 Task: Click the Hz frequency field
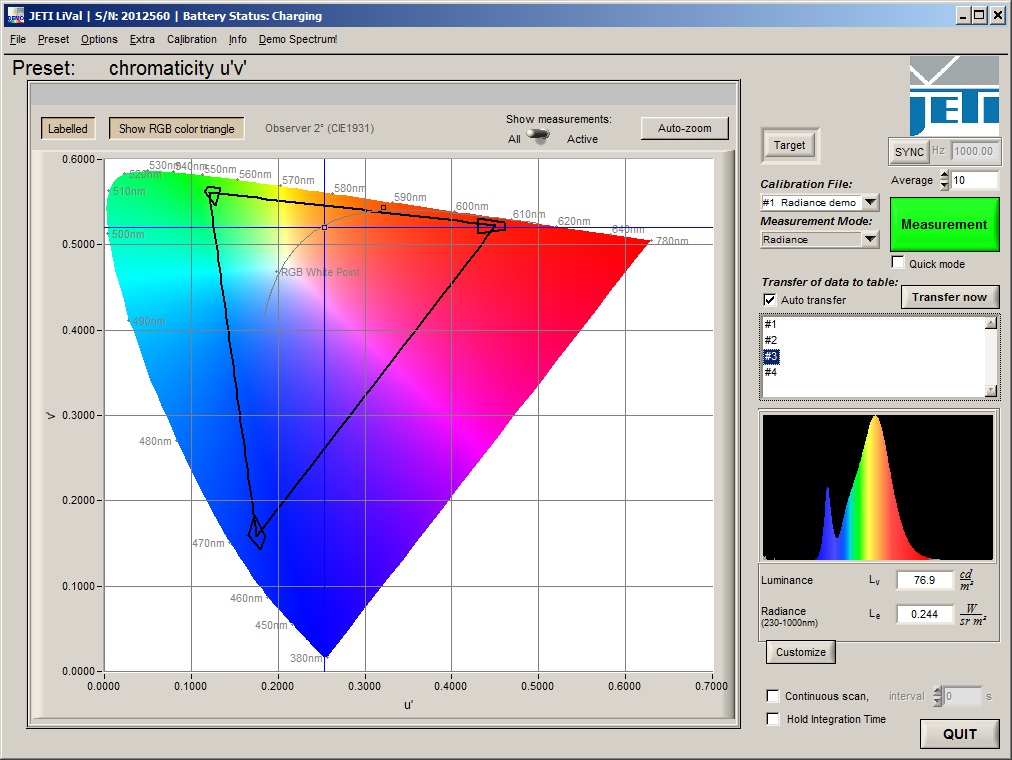point(973,151)
